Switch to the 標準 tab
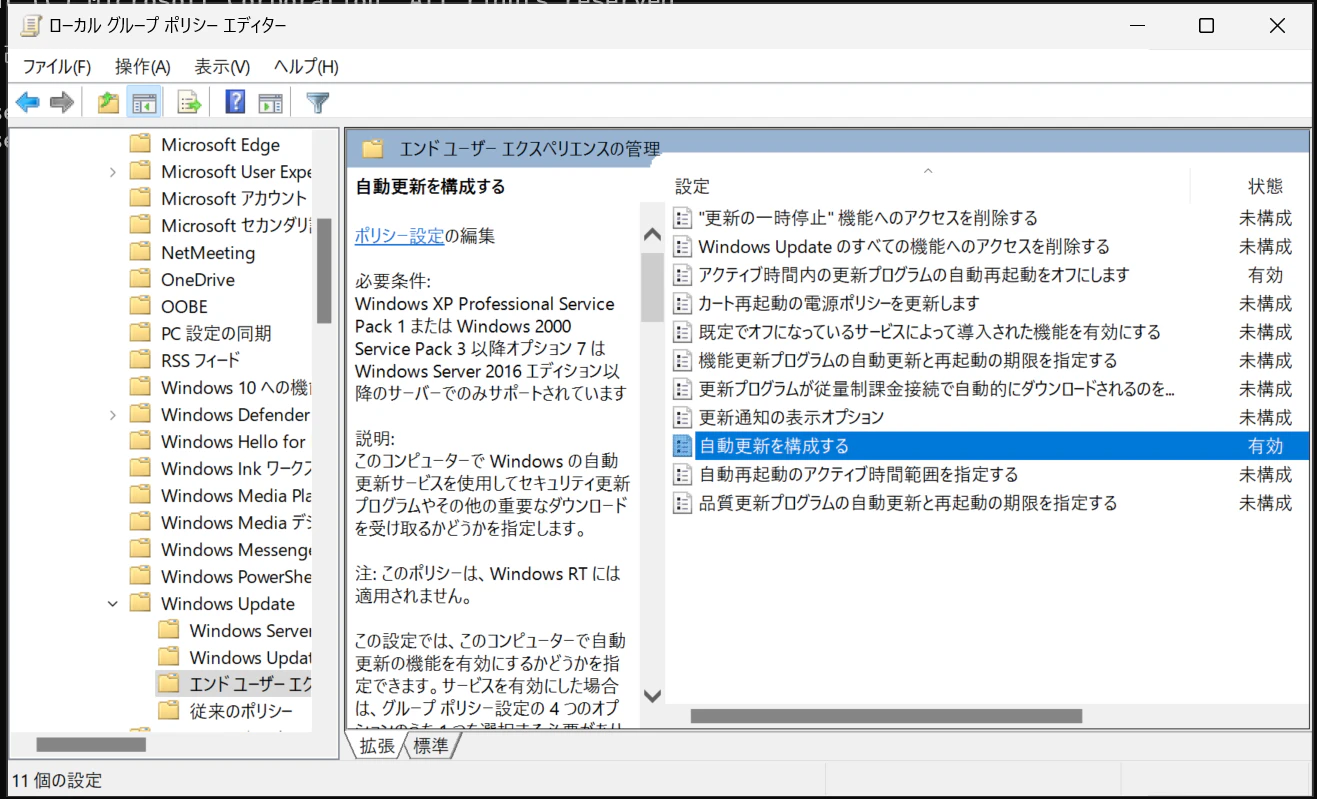1317x799 pixels. pos(431,746)
